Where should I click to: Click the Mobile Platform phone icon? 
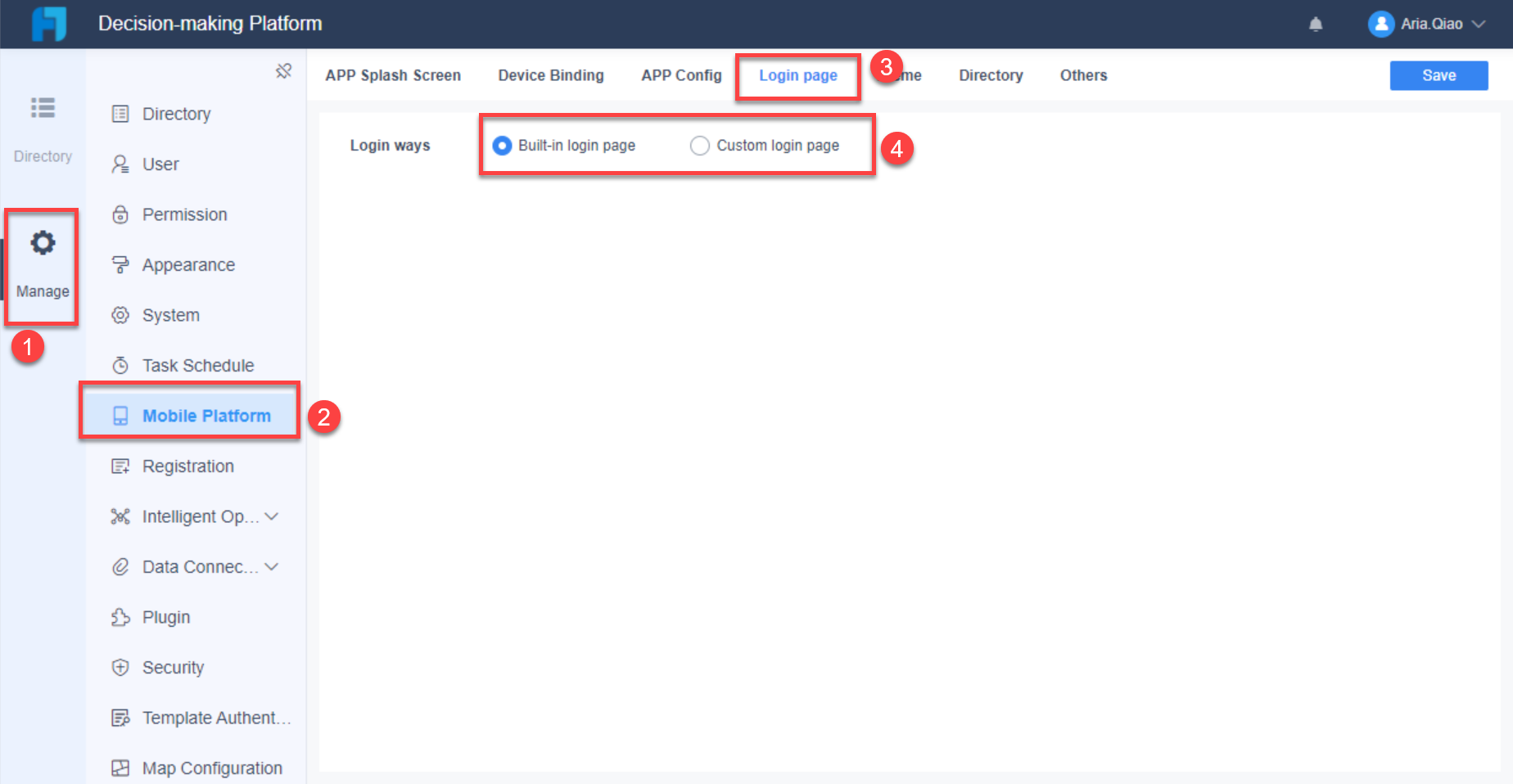tap(120, 415)
